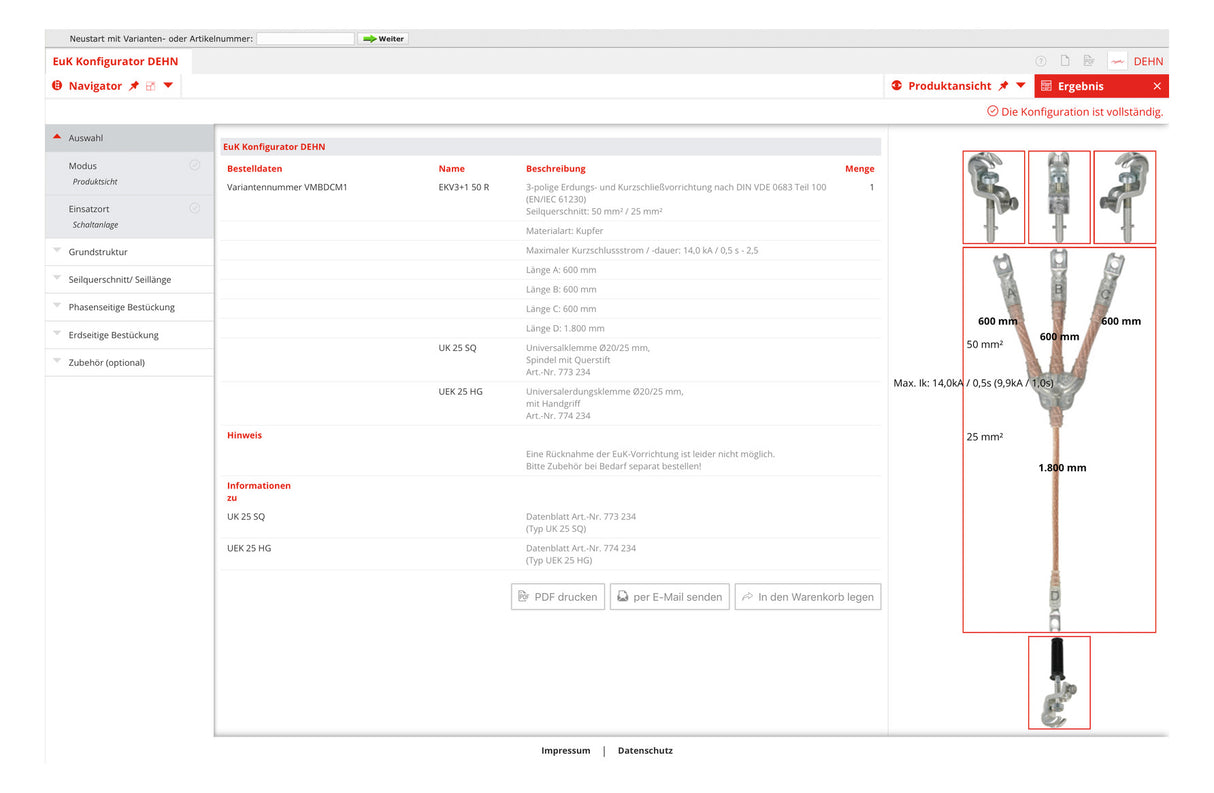Viewport: 1214px width, 793px height.
Task: Expand the Zubehör (optional) section
Action: coord(129,362)
